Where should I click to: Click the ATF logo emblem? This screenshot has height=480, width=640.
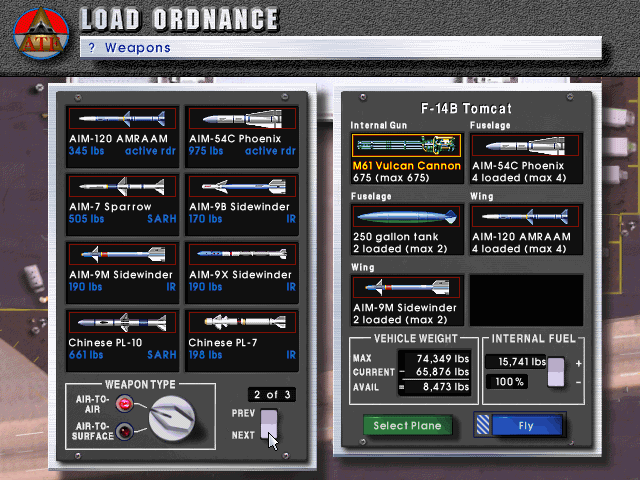click(41, 33)
